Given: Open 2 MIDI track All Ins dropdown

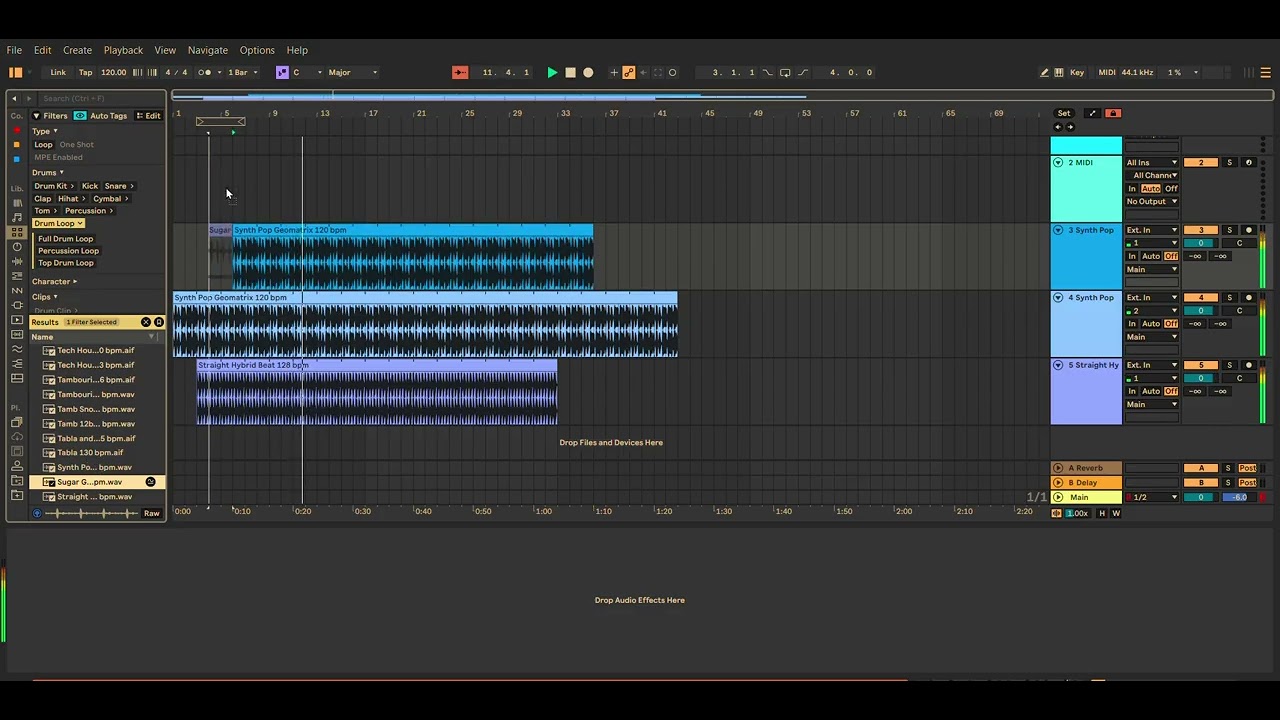Looking at the screenshot, I should (x=1152, y=163).
